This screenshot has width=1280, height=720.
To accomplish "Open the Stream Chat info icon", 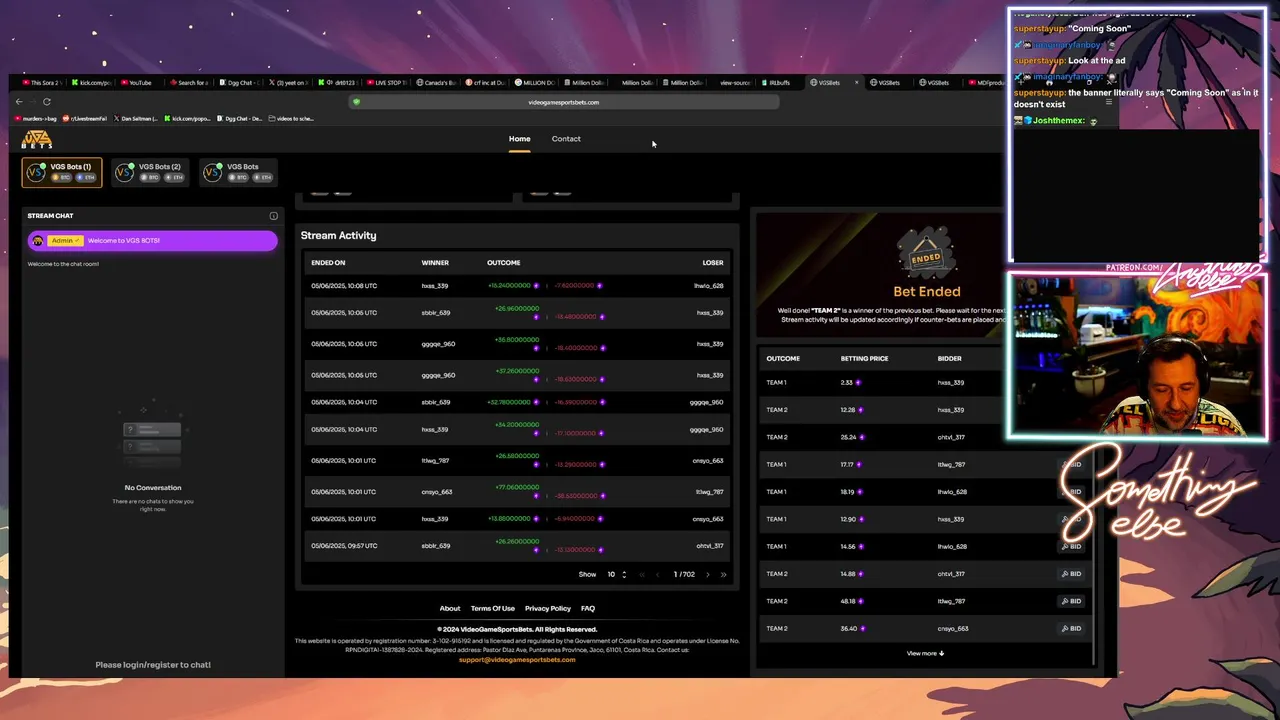I will tap(273, 216).
